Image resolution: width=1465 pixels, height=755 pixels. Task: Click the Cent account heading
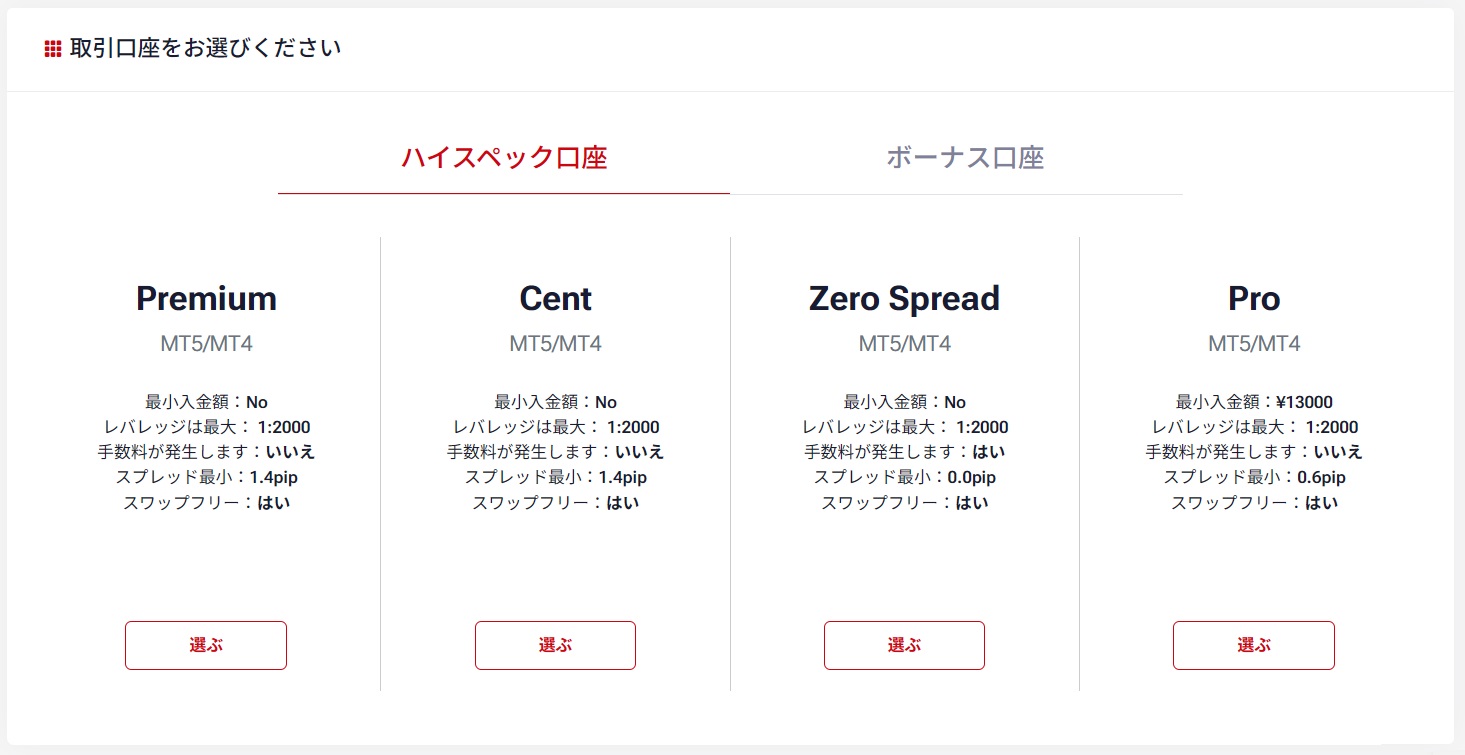(x=555, y=298)
